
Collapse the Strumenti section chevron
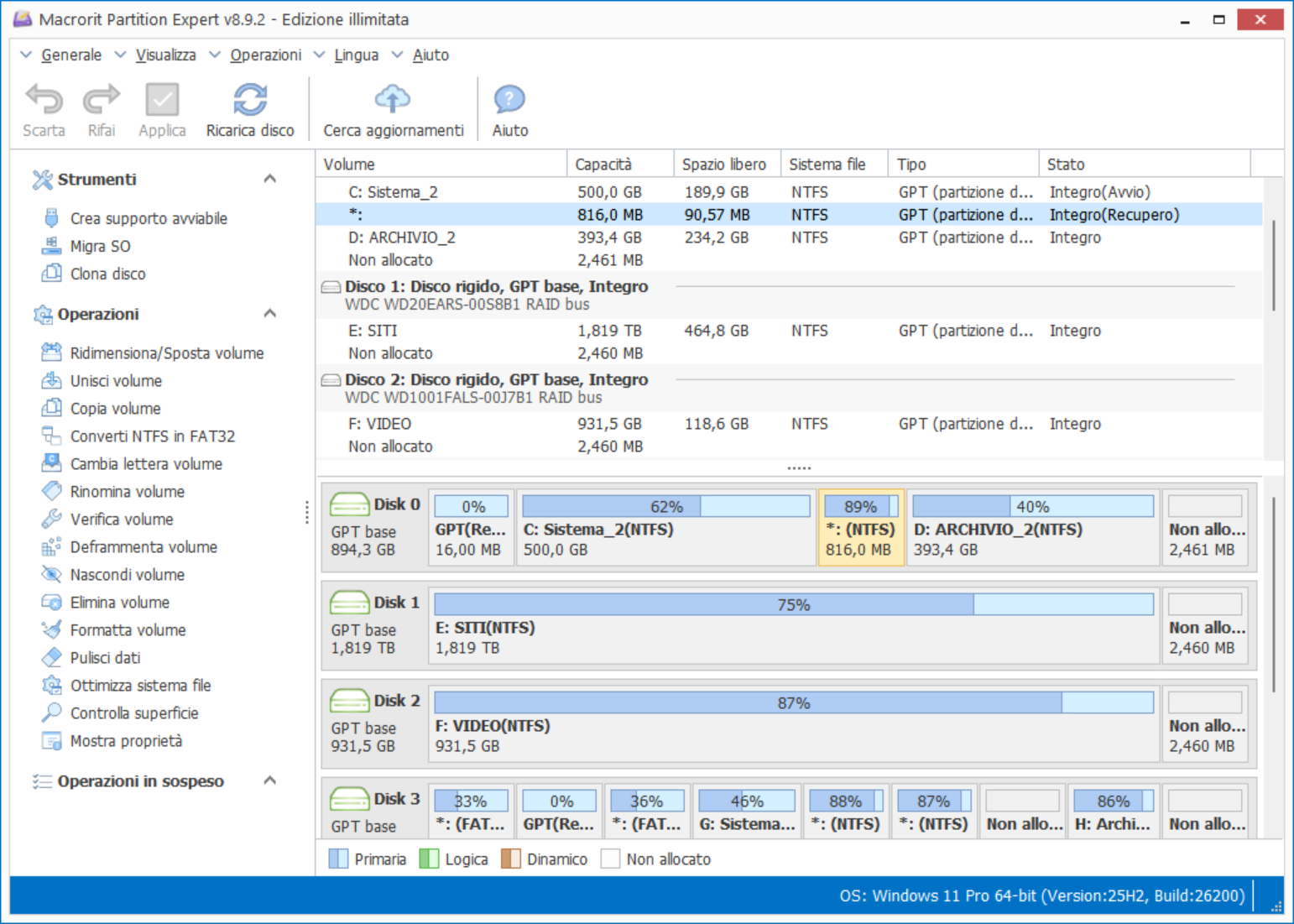point(269,179)
